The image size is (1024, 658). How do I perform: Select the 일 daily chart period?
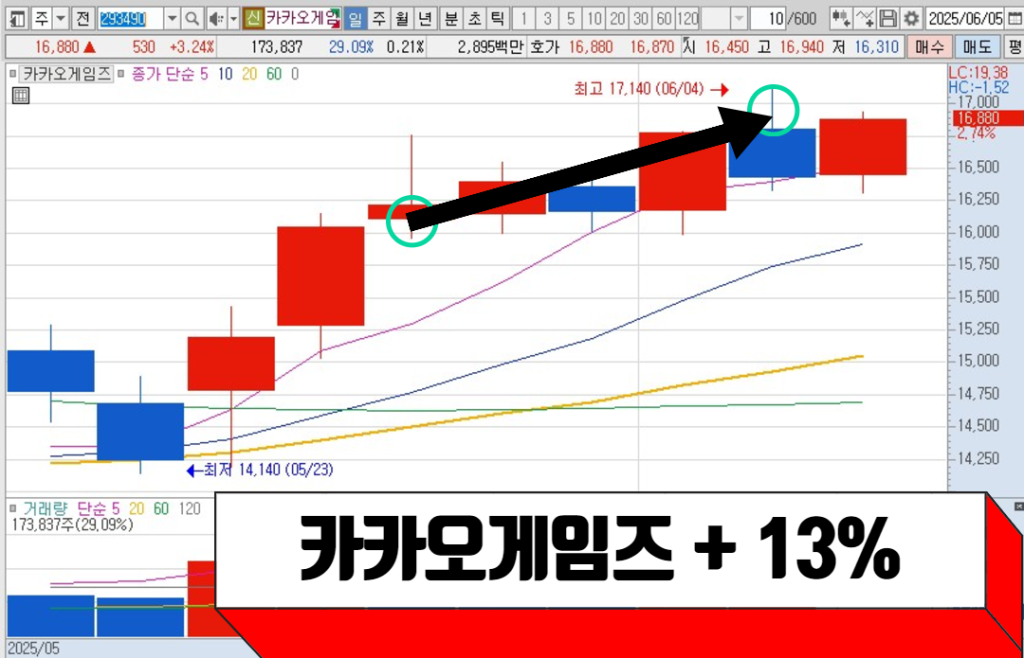[x=355, y=19]
